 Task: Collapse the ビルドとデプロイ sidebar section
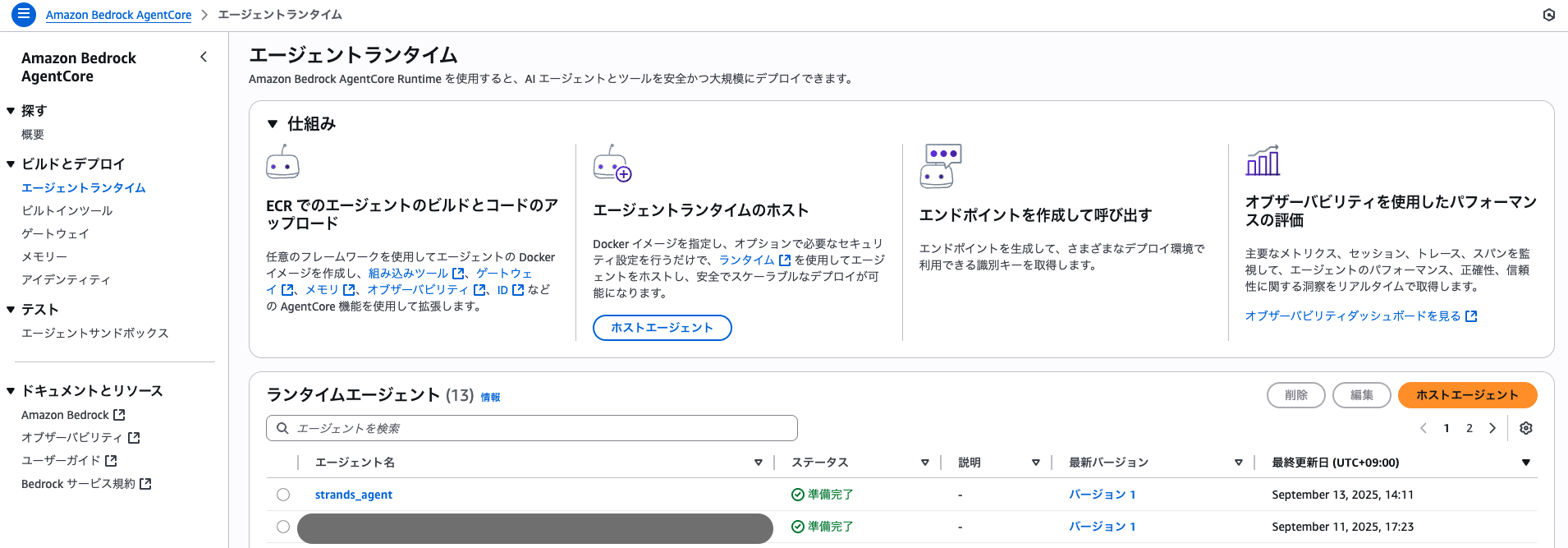11,164
